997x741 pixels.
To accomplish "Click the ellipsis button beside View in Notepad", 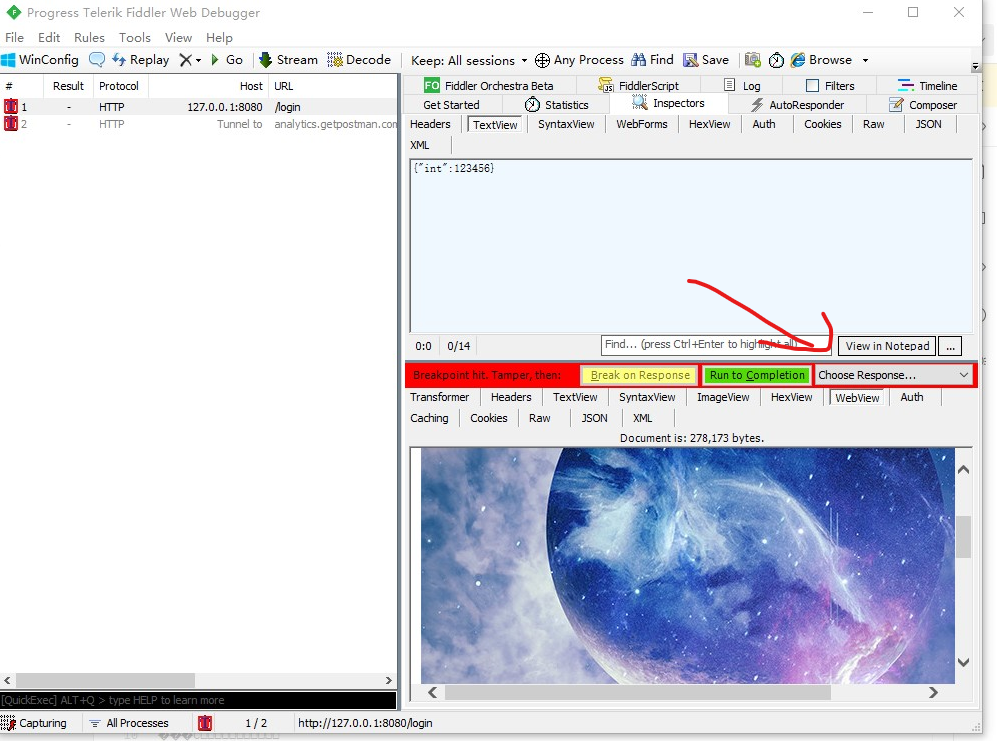I will 950,346.
